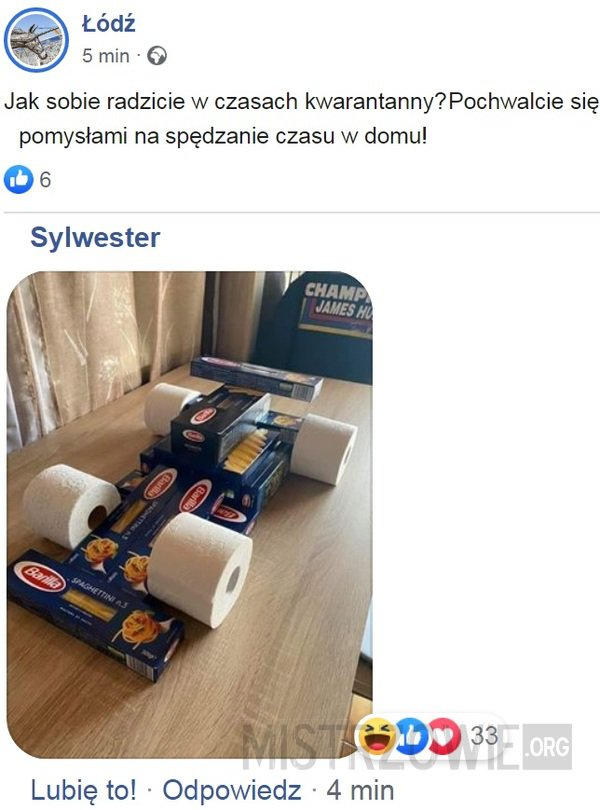Click the red heart Love reaction icon
The height and width of the screenshot is (810, 600).
(x=445, y=736)
